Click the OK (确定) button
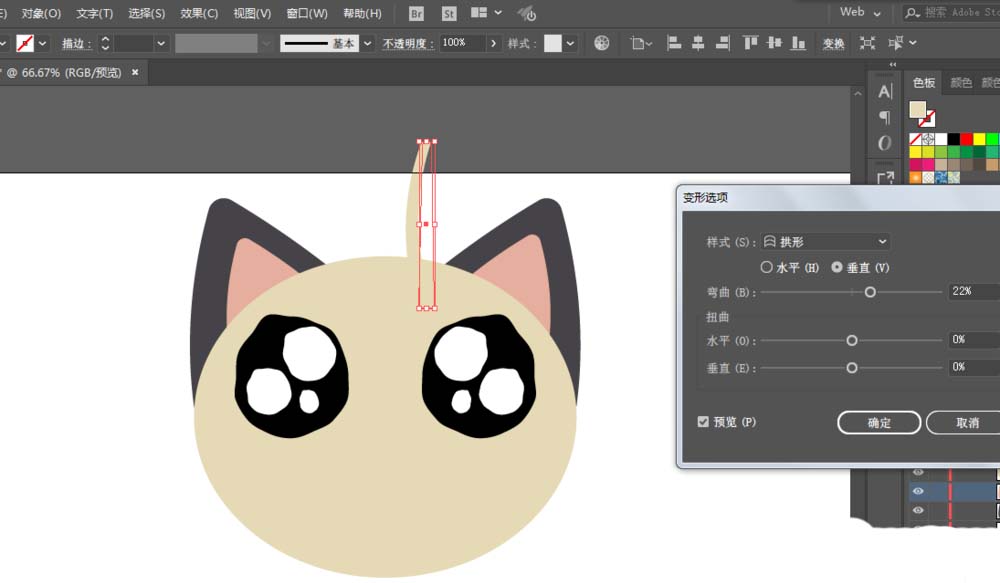Viewport: 1000px width, 583px height. (879, 422)
